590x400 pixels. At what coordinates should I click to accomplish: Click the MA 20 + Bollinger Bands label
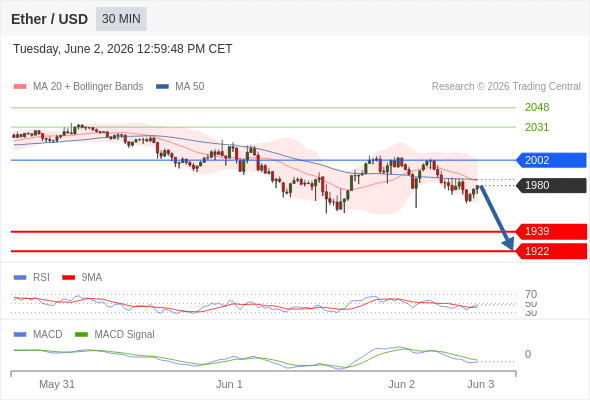pyautogui.click(x=88, y=87)
